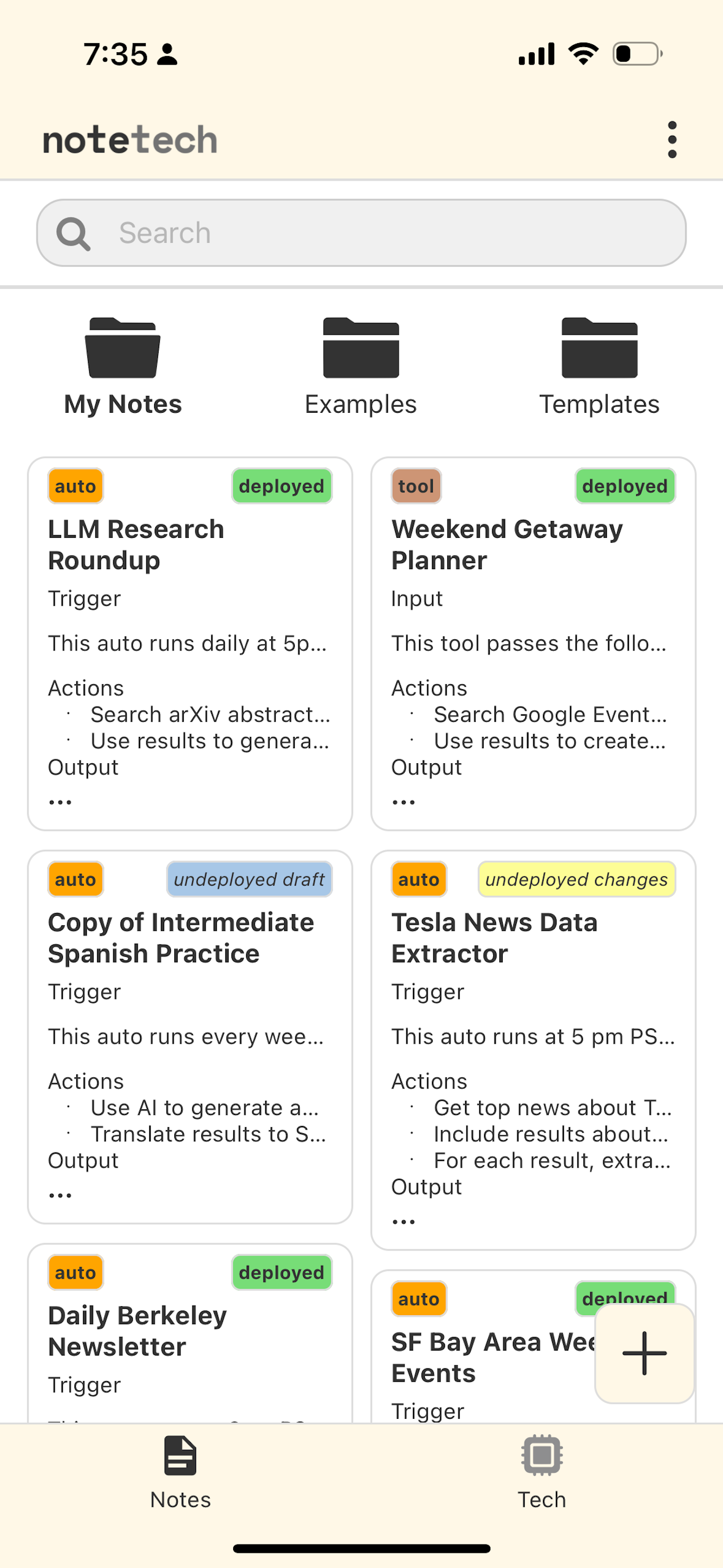The height and width of the screenshot is (1568, 723).
Task: Open the Daily Berkeley Newsletter note
Action: (137, 1331)
